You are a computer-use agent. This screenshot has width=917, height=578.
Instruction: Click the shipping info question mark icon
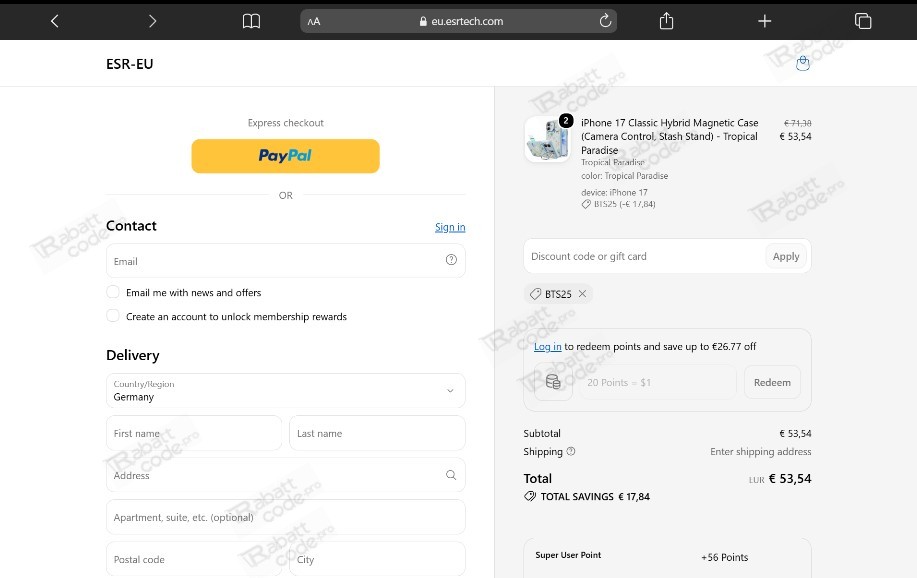[571, 451]
